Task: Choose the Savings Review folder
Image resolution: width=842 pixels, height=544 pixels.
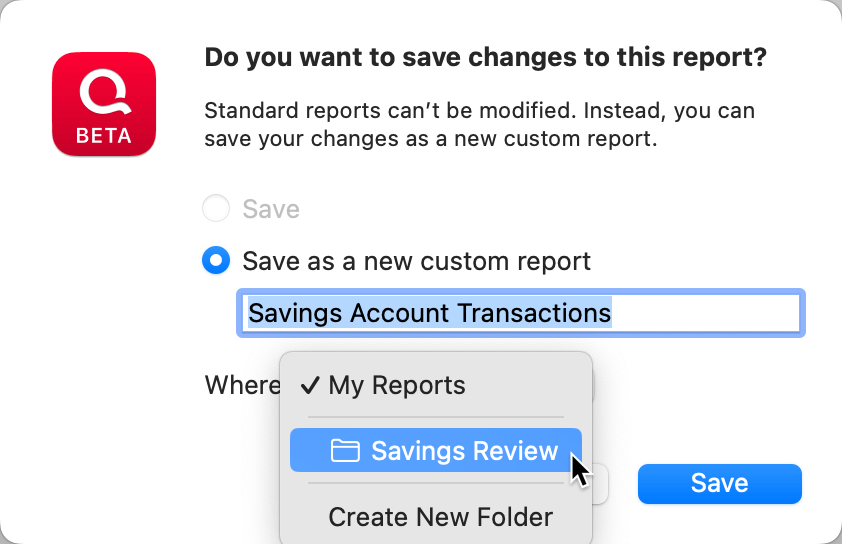Action: click(x=463, y=451)
